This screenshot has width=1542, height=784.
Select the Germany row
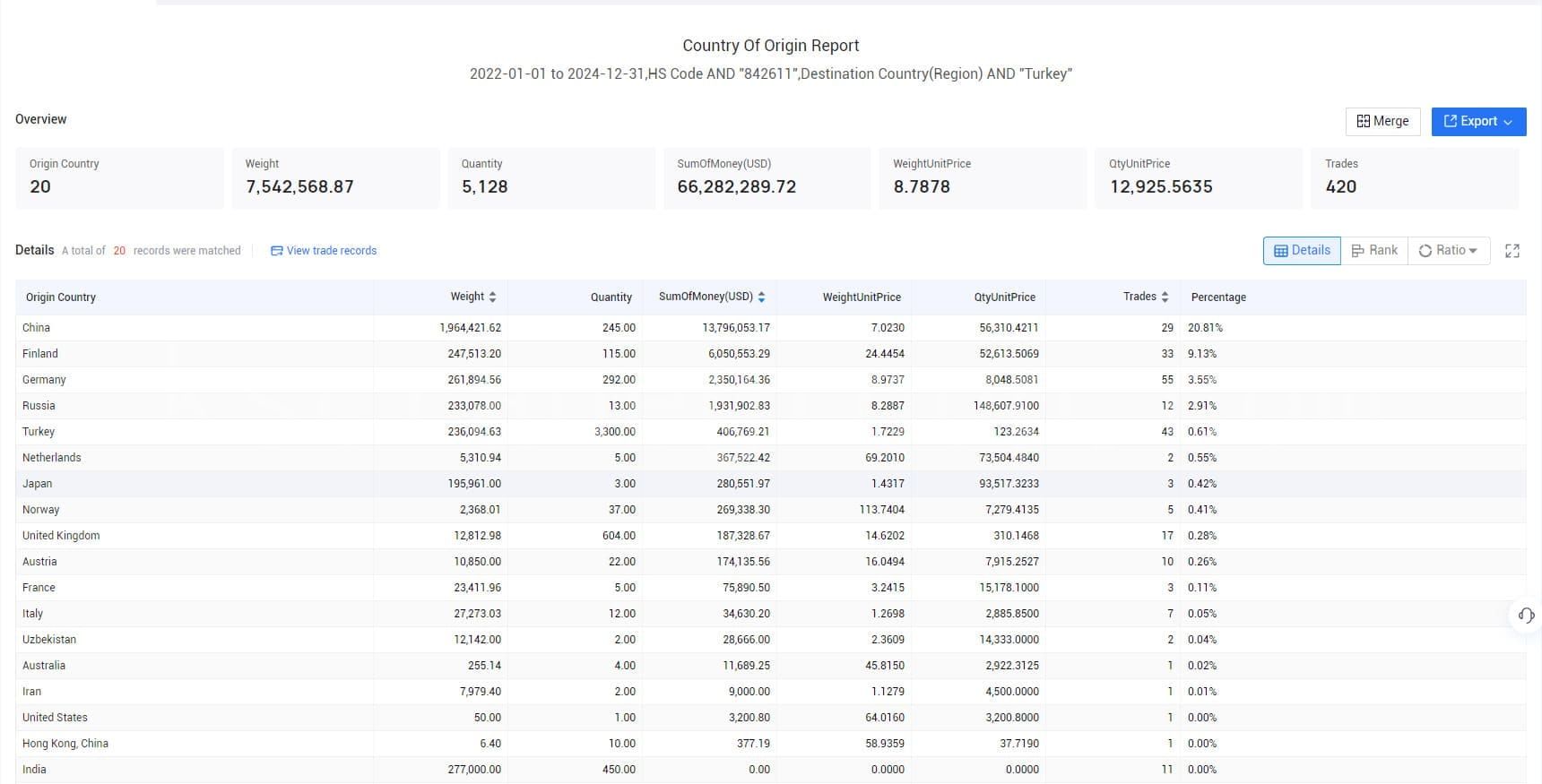(770, 380)
